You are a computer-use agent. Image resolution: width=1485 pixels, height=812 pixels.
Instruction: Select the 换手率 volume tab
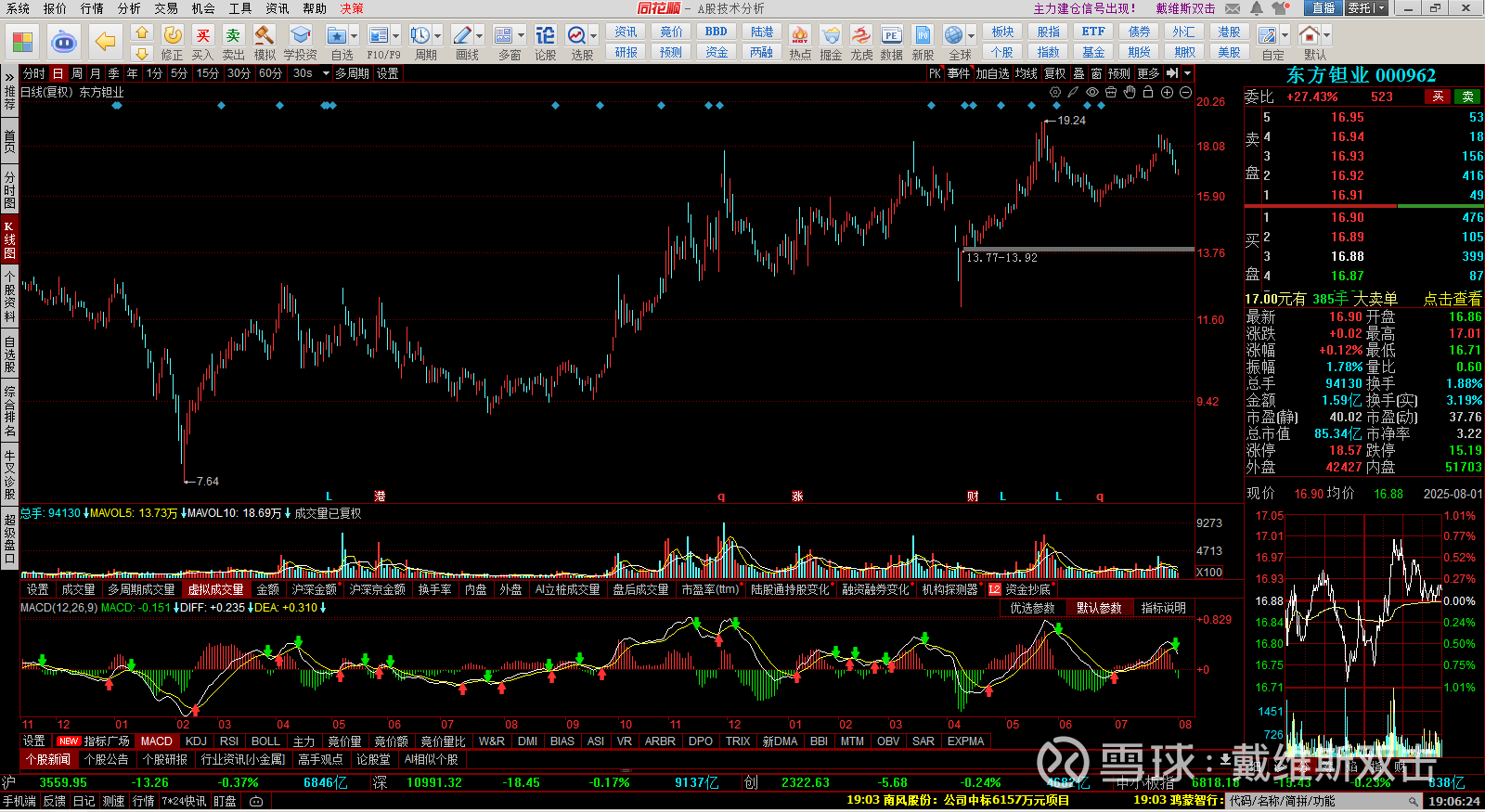click(x=434, y=589)
